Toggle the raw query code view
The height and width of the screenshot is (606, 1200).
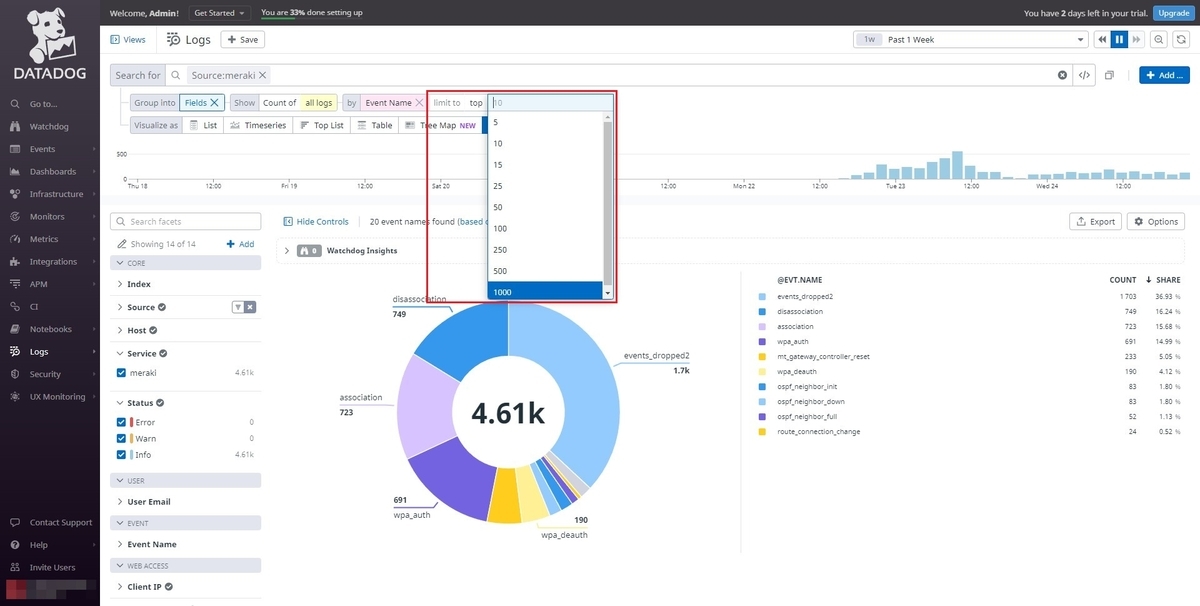1083,75
